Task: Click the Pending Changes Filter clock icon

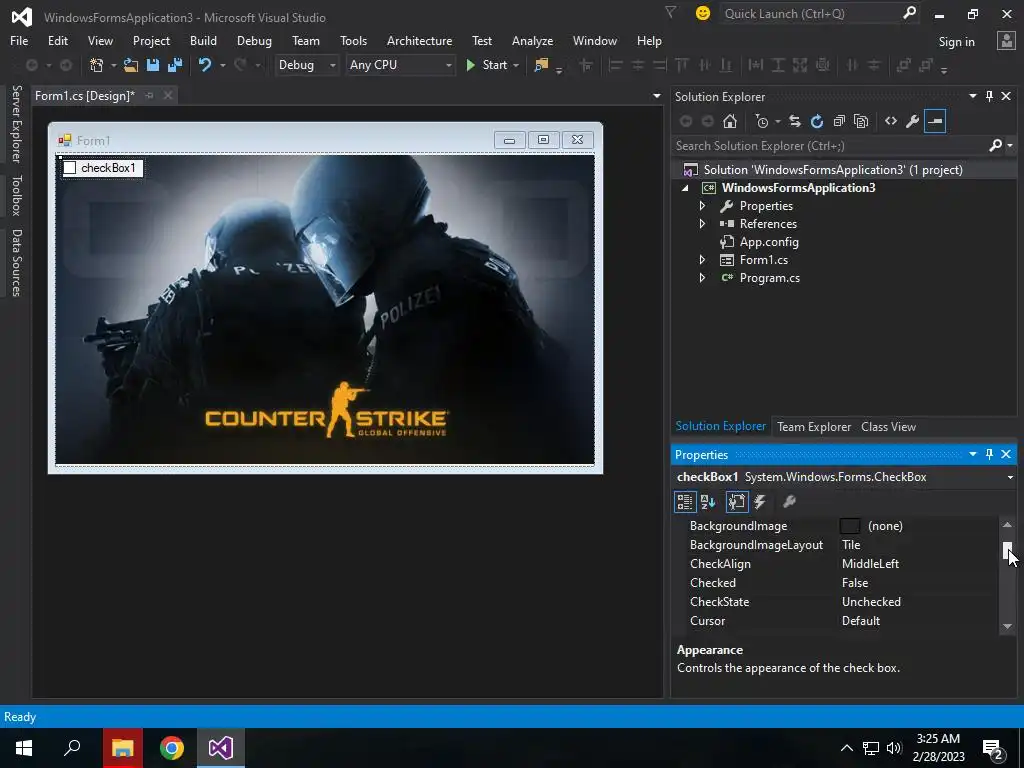Action: 761,121
